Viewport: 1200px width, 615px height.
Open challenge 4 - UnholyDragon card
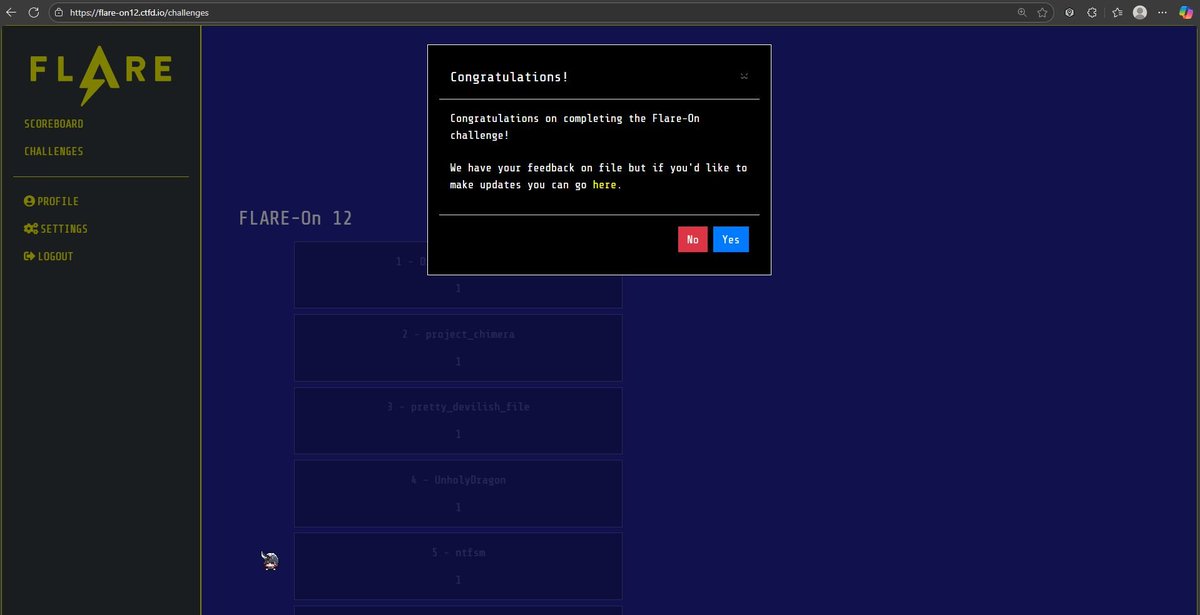(x=458, y=493)
